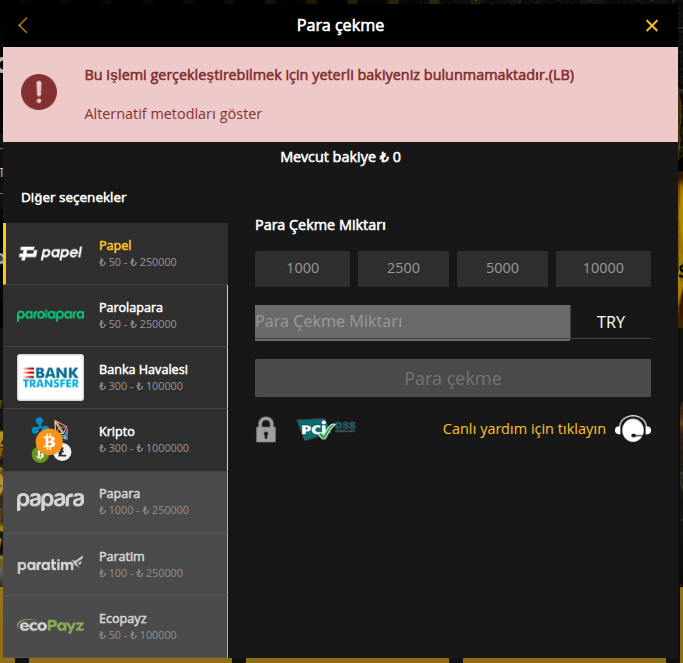Image resolution: width=683 pixels, height=663 pixels.
Task: Click the red exclamation warning icon
Action: pyautogui.click(x=39, y=92)
